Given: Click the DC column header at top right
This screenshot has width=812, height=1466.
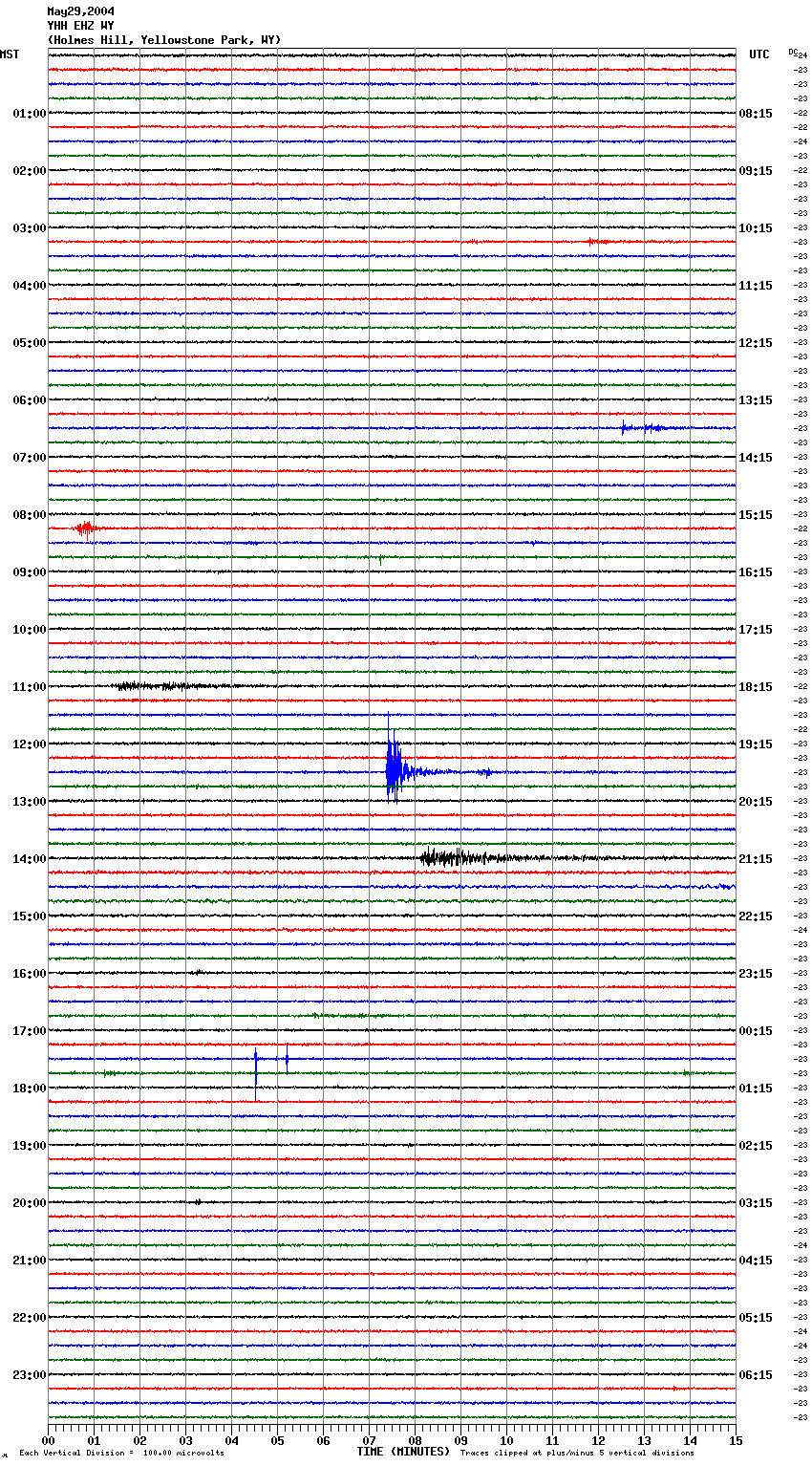Looking at the screenshot, I should click(793, 52).
